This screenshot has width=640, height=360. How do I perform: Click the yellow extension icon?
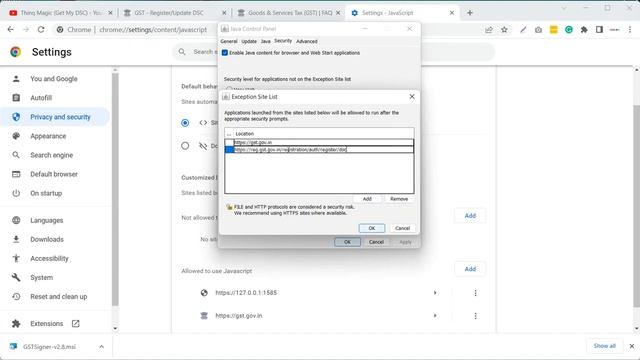[x=553, y=29]
